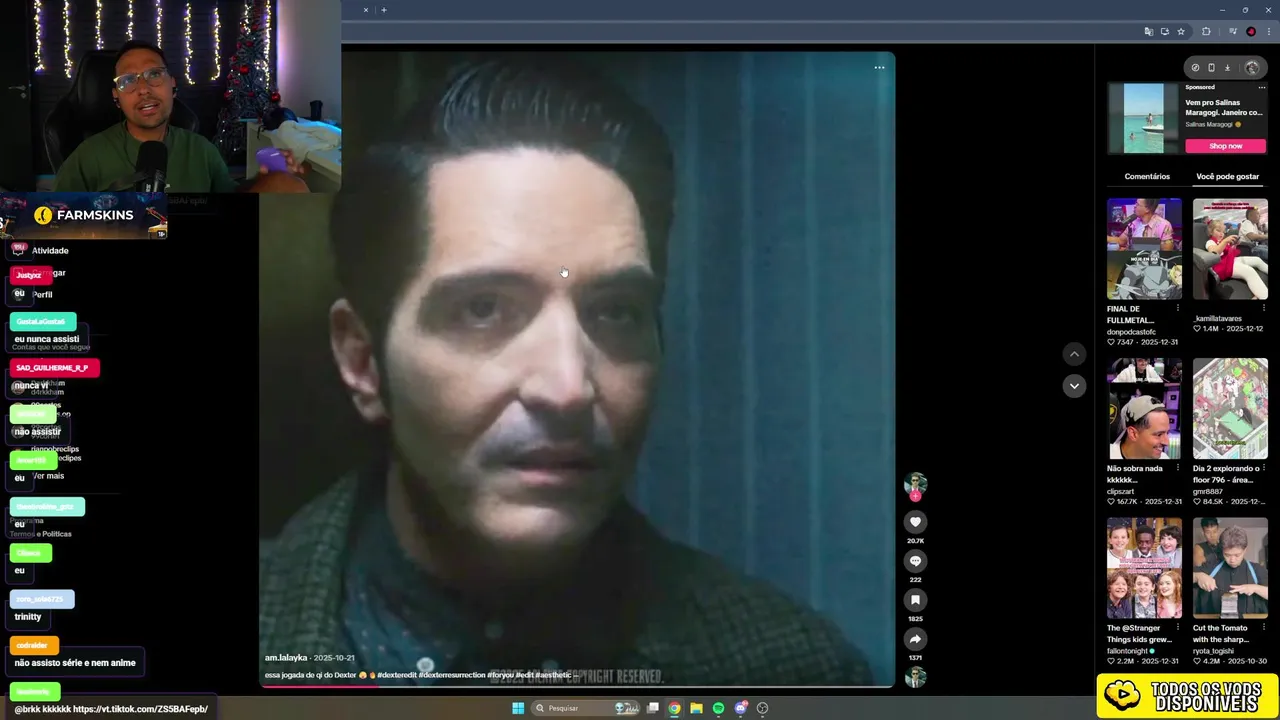1280x720 pixels.
Task: Open the three-dot menu on the sponsored ad
Action: pyautogui.click(x=1262, y=87)
